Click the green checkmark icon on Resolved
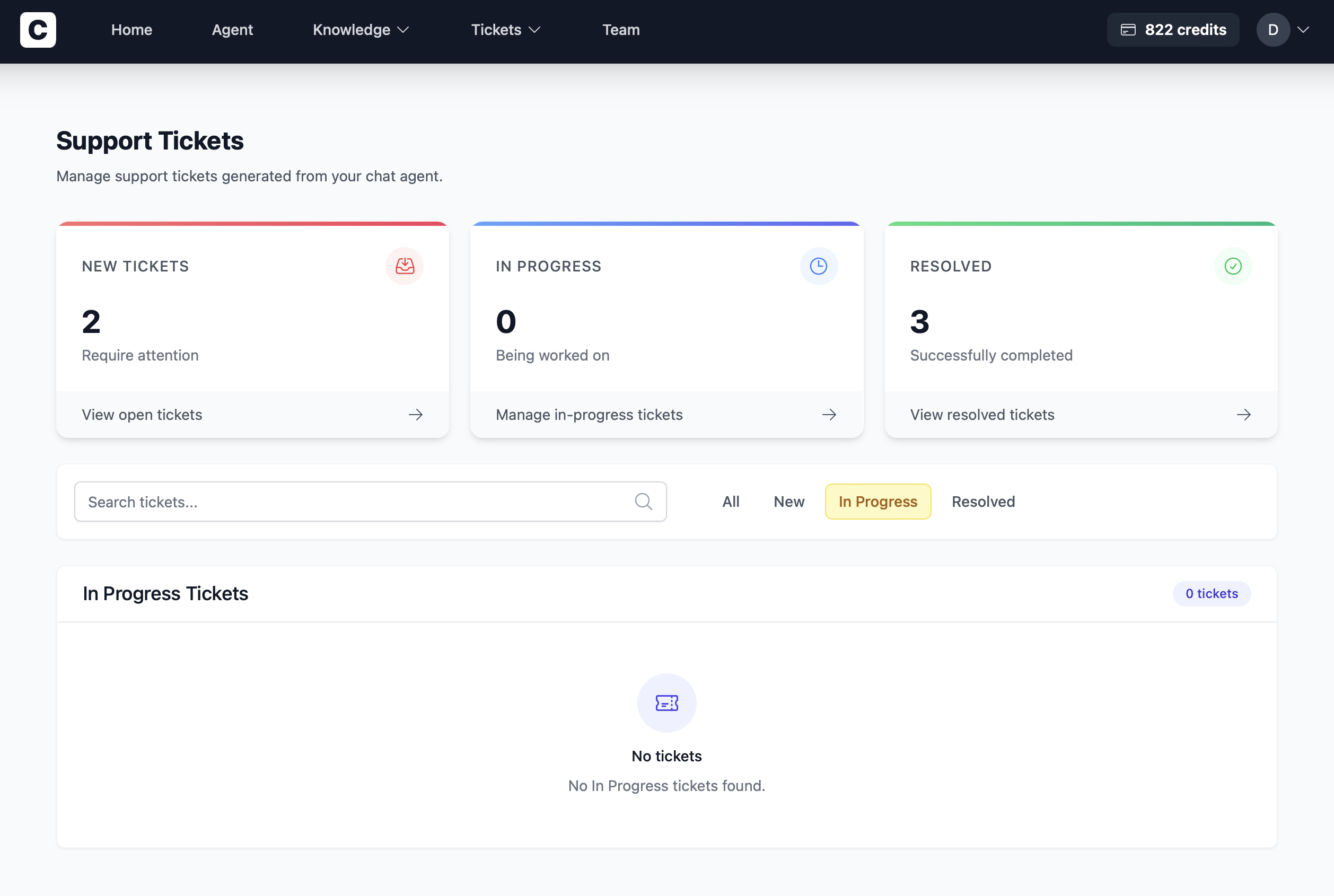1334x896 pixels. 1232,266
